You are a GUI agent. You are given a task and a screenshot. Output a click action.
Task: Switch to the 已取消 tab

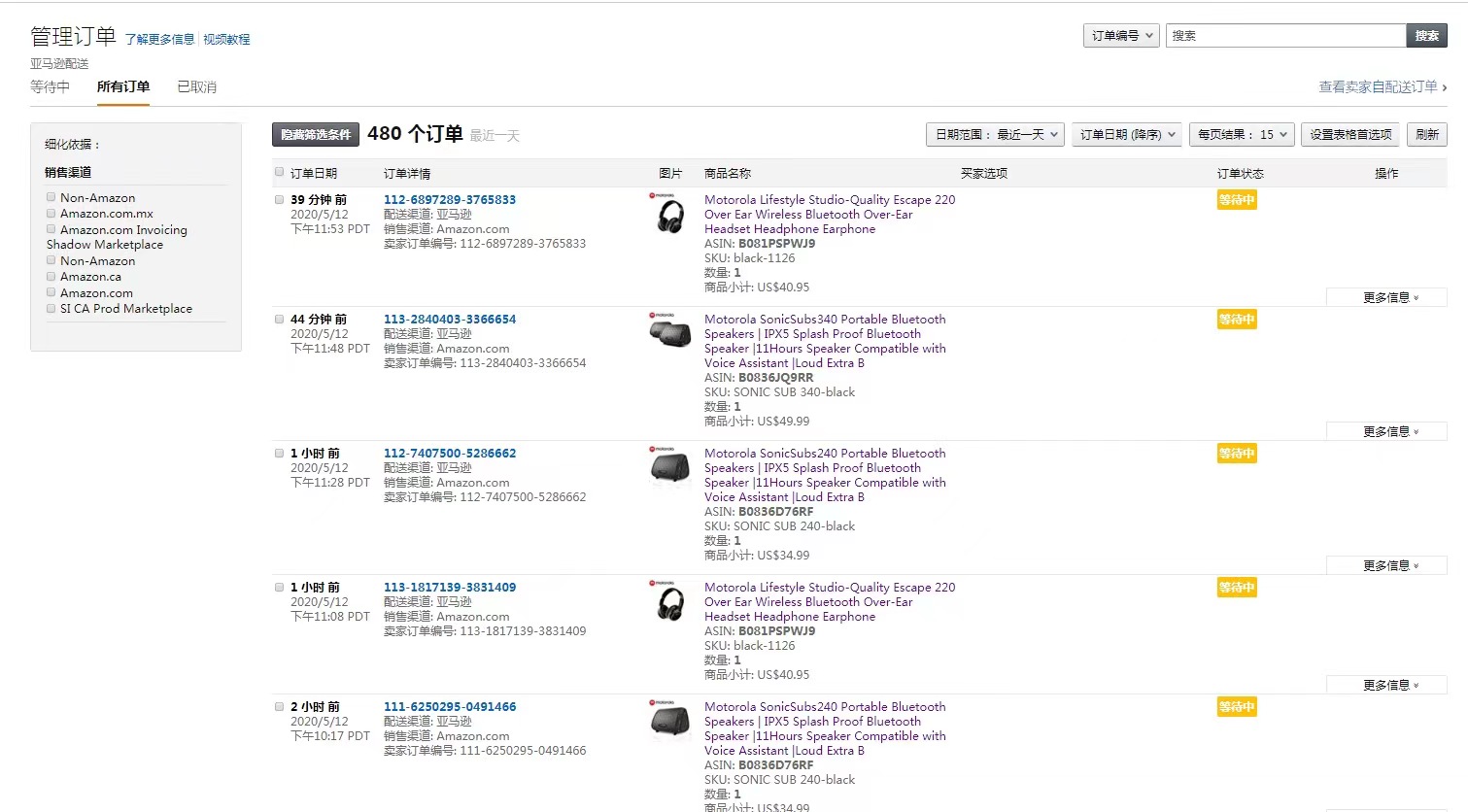197,86
